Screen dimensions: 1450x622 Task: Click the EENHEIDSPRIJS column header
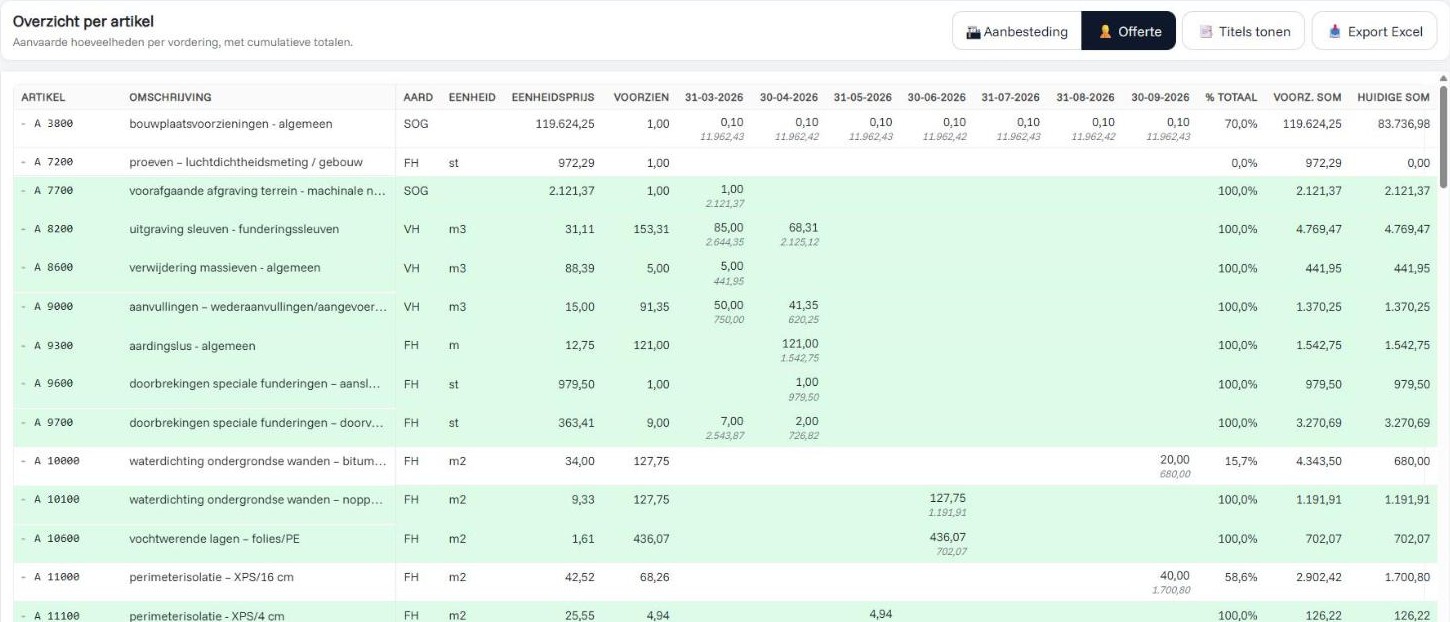pyautogui.click(x=553, y=97)
